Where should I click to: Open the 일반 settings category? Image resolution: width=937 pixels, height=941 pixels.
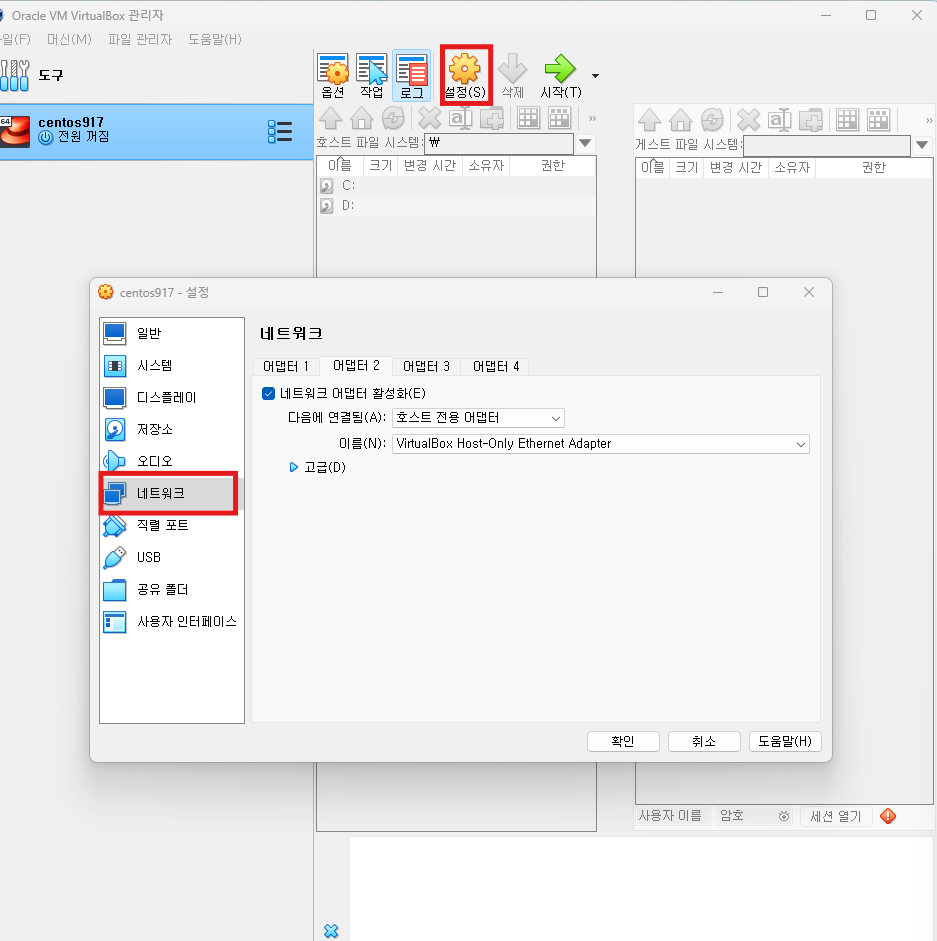(172, 333)
